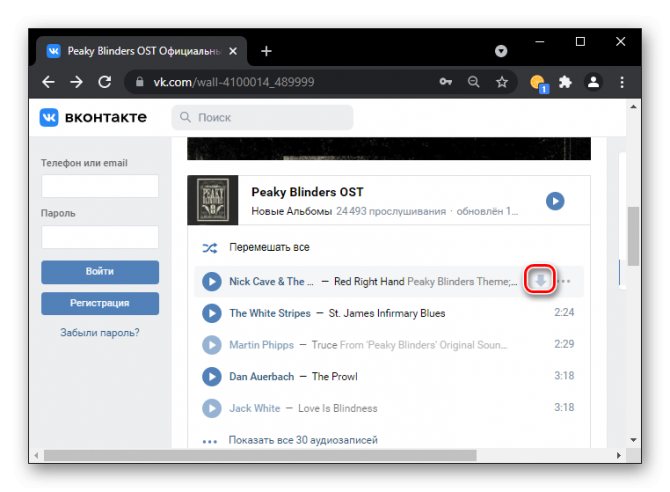Open Jack White artist link
This screenshot has width=670, height=492.
(x=255, y=408)
